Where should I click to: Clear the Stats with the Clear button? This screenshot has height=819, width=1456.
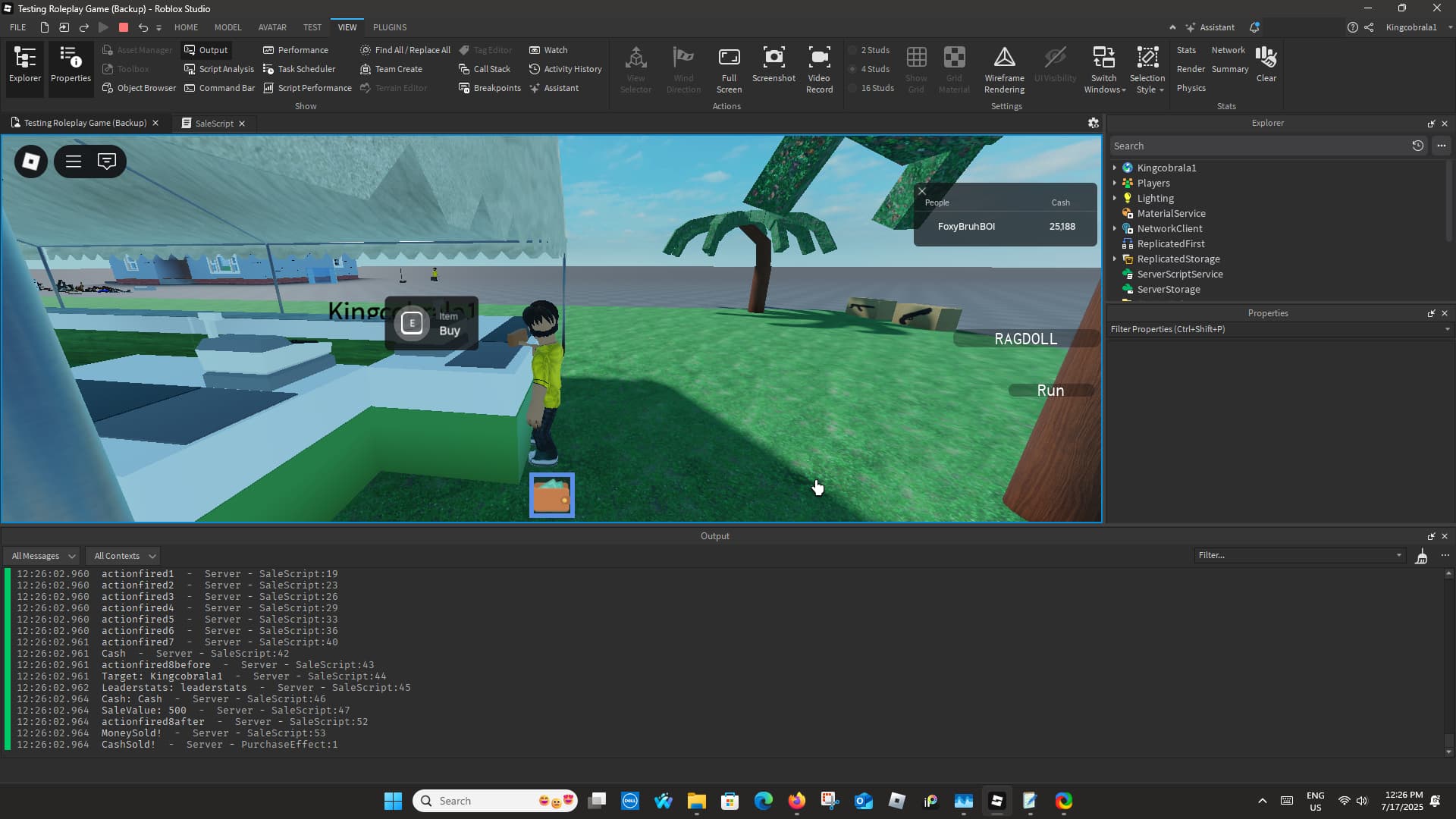[1266, 67]
